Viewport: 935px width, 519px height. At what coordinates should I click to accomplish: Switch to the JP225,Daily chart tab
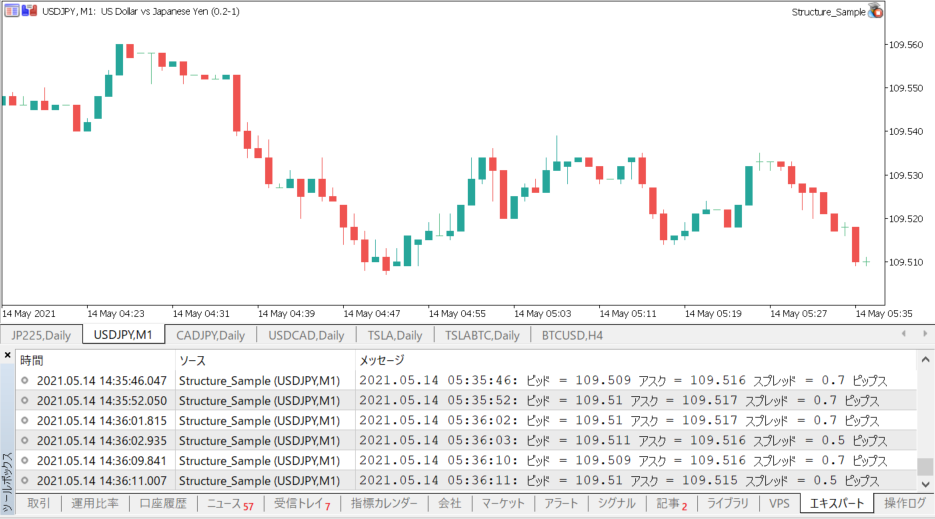pyautogui.click(x=41, y=335)
